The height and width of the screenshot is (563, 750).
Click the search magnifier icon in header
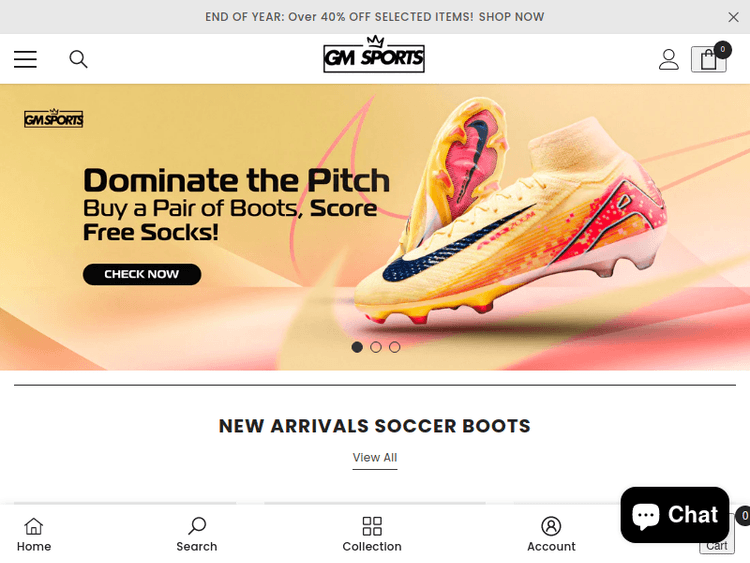78,60
